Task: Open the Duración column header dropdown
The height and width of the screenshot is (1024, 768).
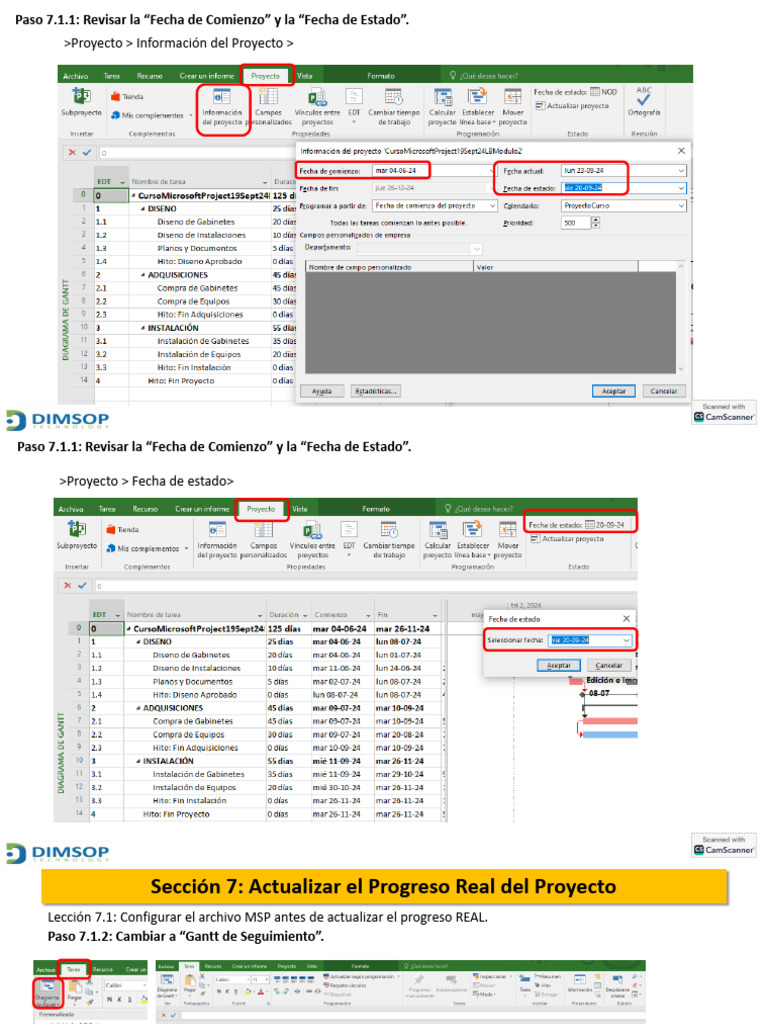Action: (304, 615)
